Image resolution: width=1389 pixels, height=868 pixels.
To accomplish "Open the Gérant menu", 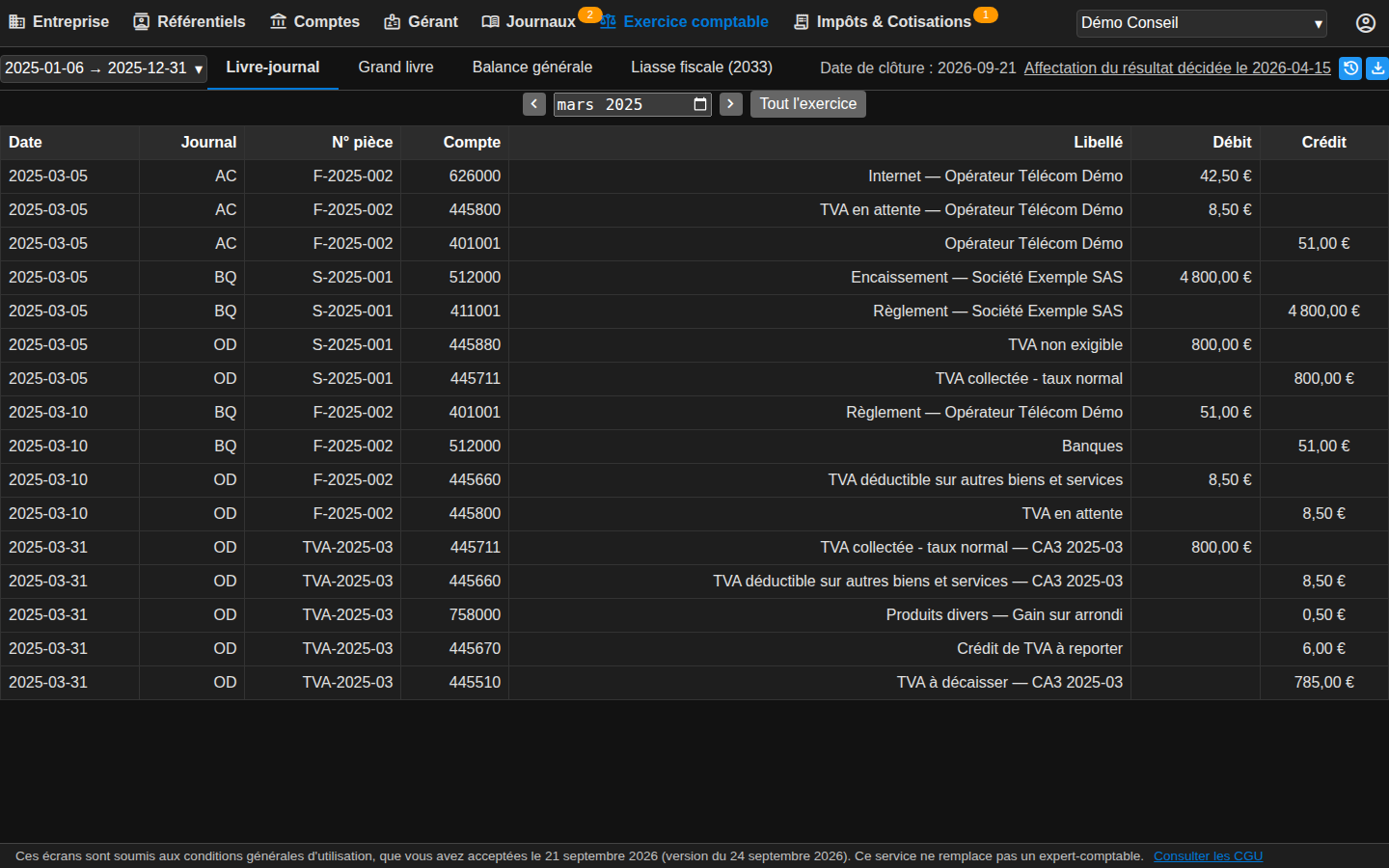I will (421, 21).
